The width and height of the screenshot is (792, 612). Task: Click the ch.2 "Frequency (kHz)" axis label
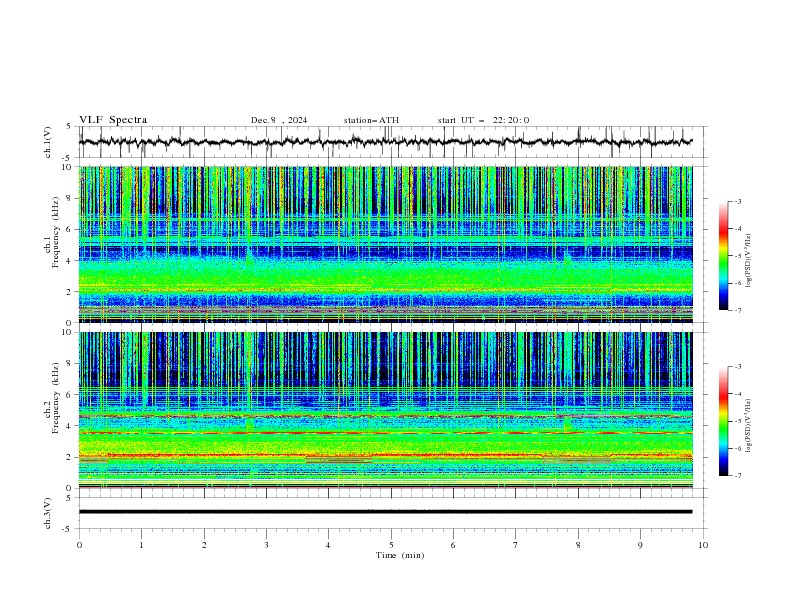(56, 398)
